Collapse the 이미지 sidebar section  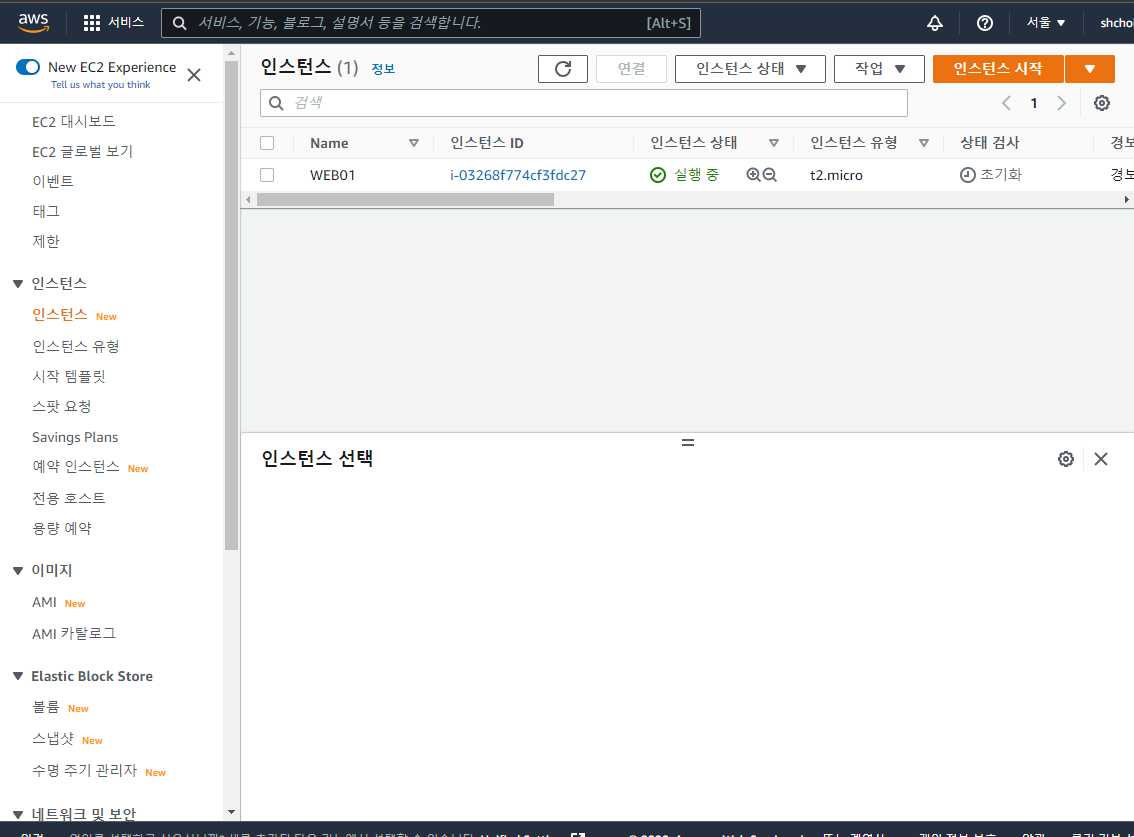18,571
